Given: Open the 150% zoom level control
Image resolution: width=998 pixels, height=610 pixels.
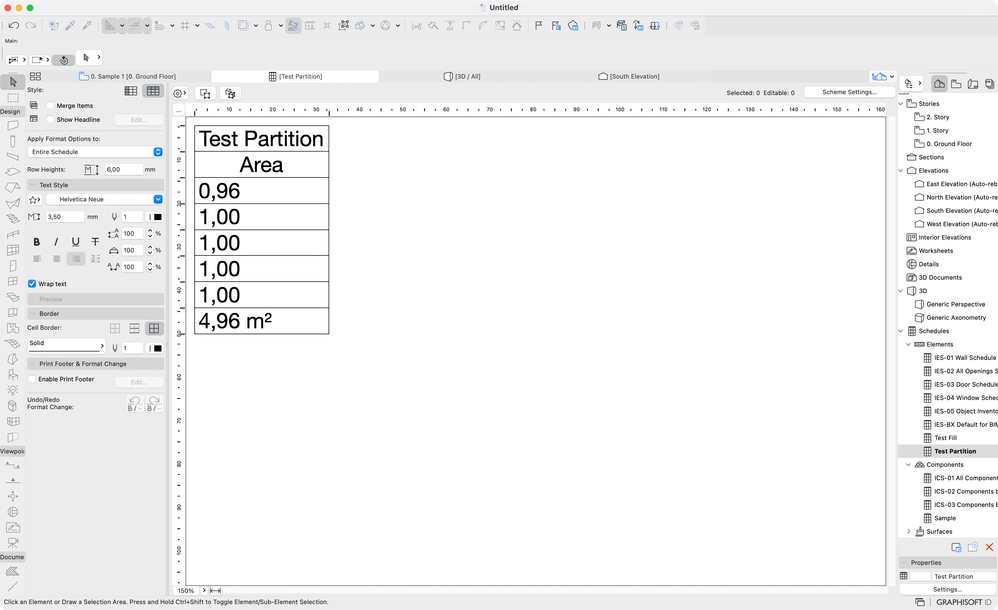Looking at the screenshot, I should point(186,591).
